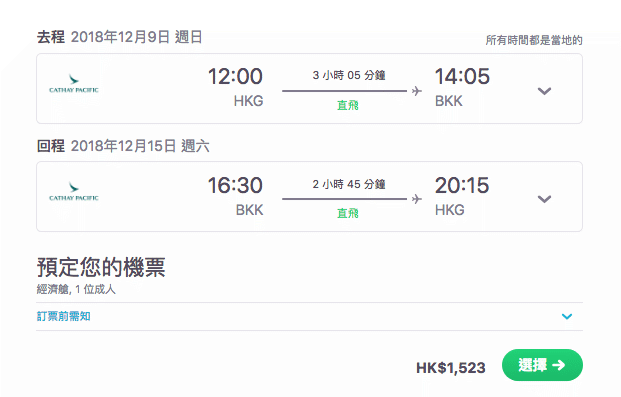Click the 3 小時 05 分鐘 duration

click(x=349, y=75)
